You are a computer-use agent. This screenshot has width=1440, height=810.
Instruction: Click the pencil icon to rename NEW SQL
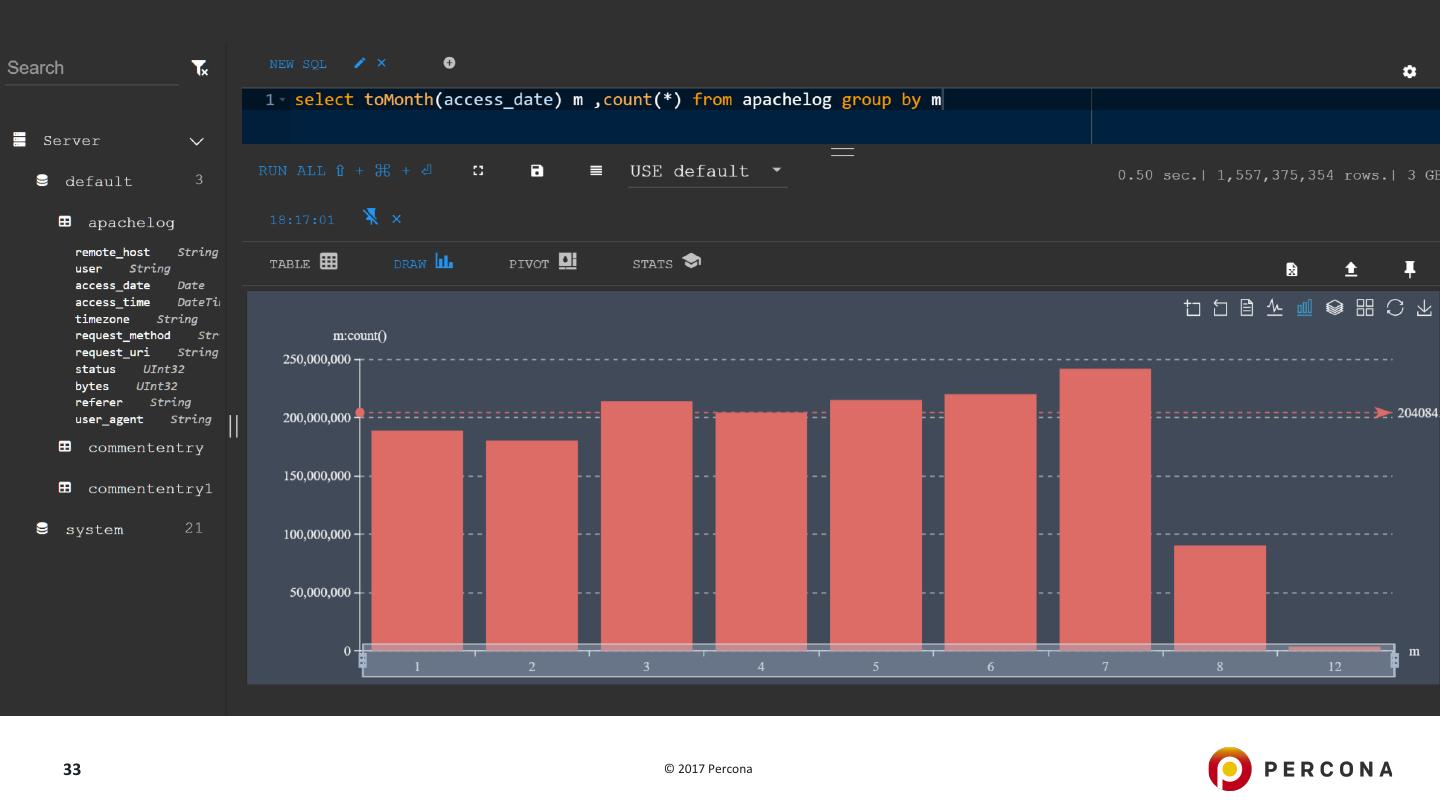360,64
